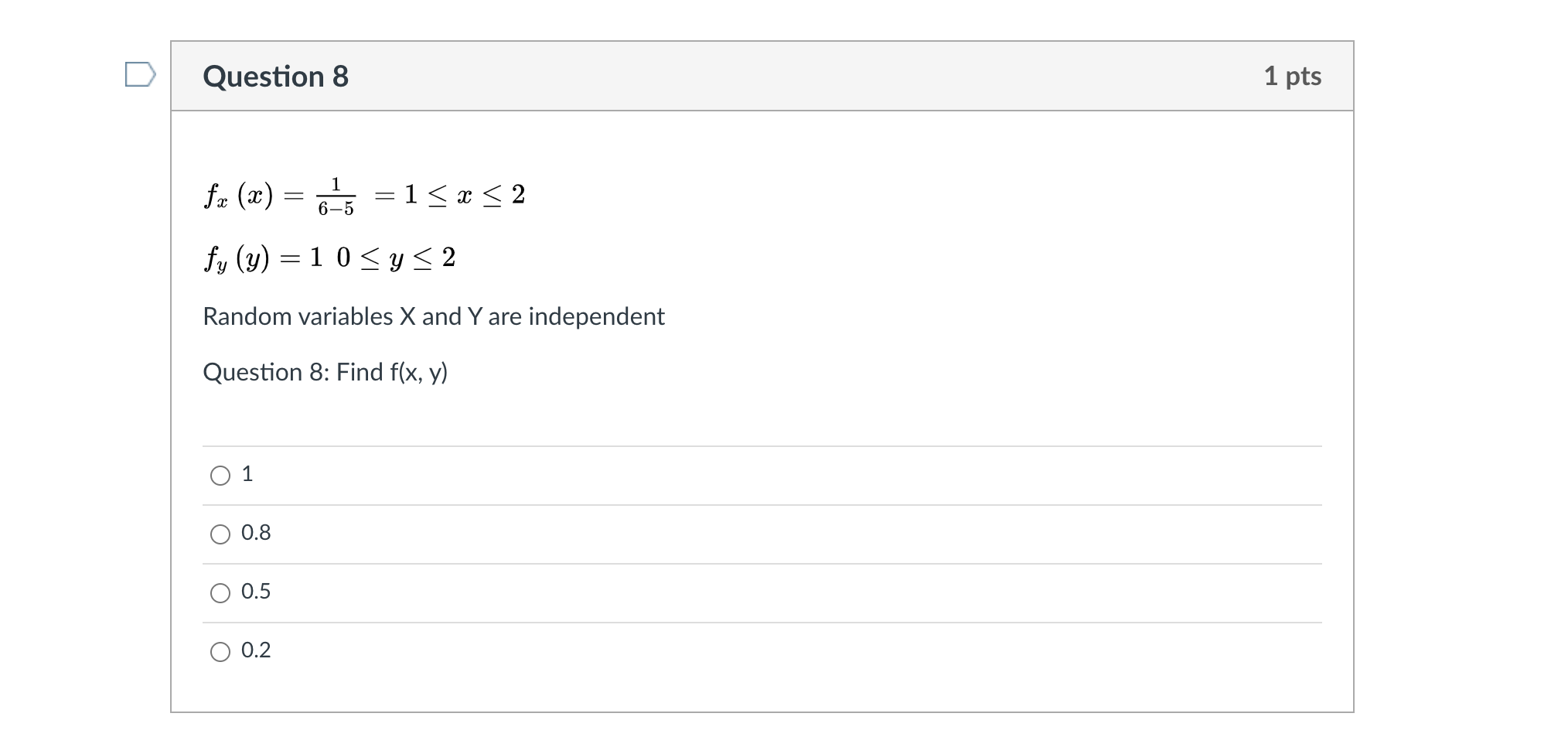
Task: Select the radio button for answer 1
Action: [220, 476]
